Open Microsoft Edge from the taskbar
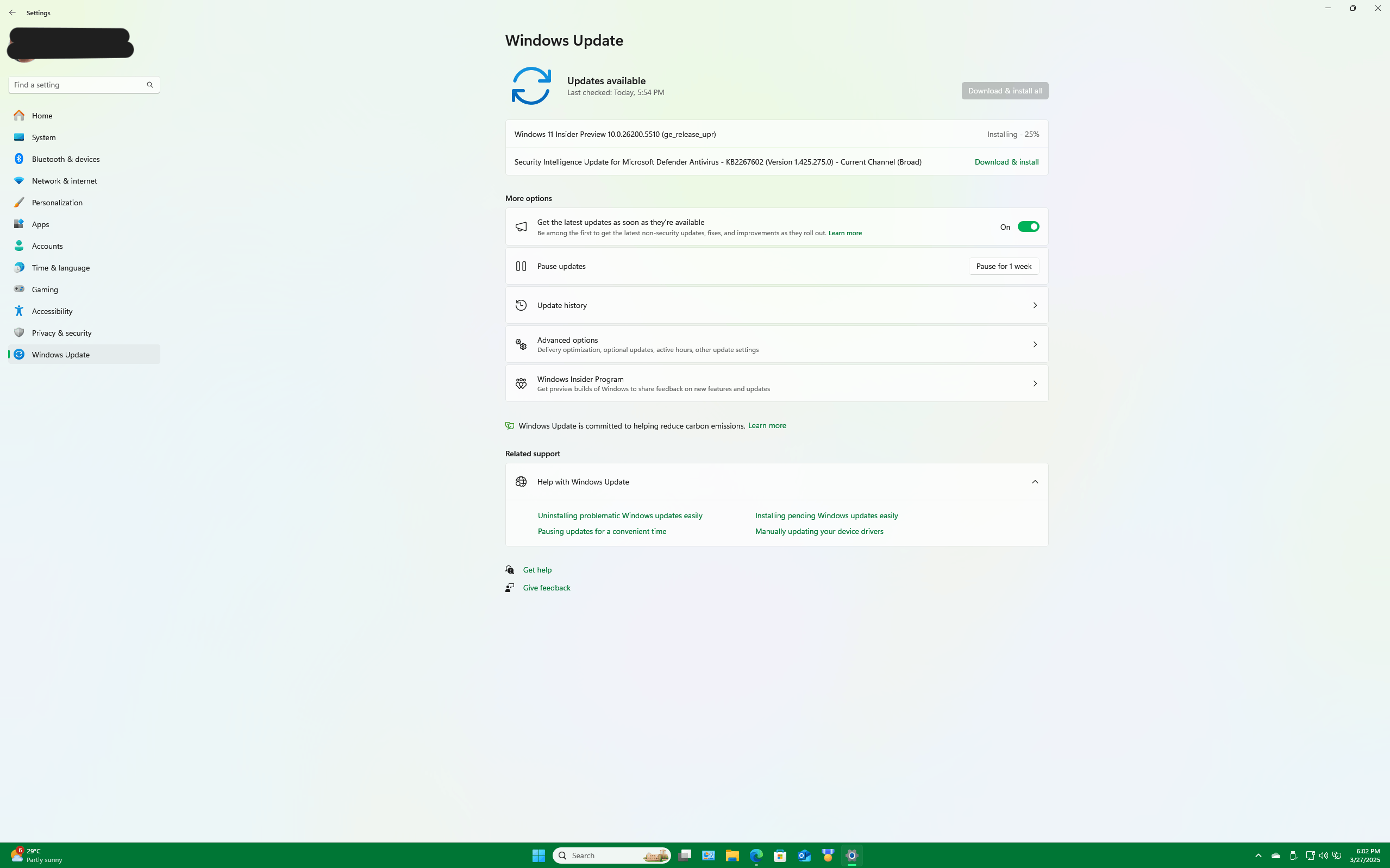Image resolution: width=1390 pixels, height=868 pixels. pyautogui.click(x=755, y=856)
